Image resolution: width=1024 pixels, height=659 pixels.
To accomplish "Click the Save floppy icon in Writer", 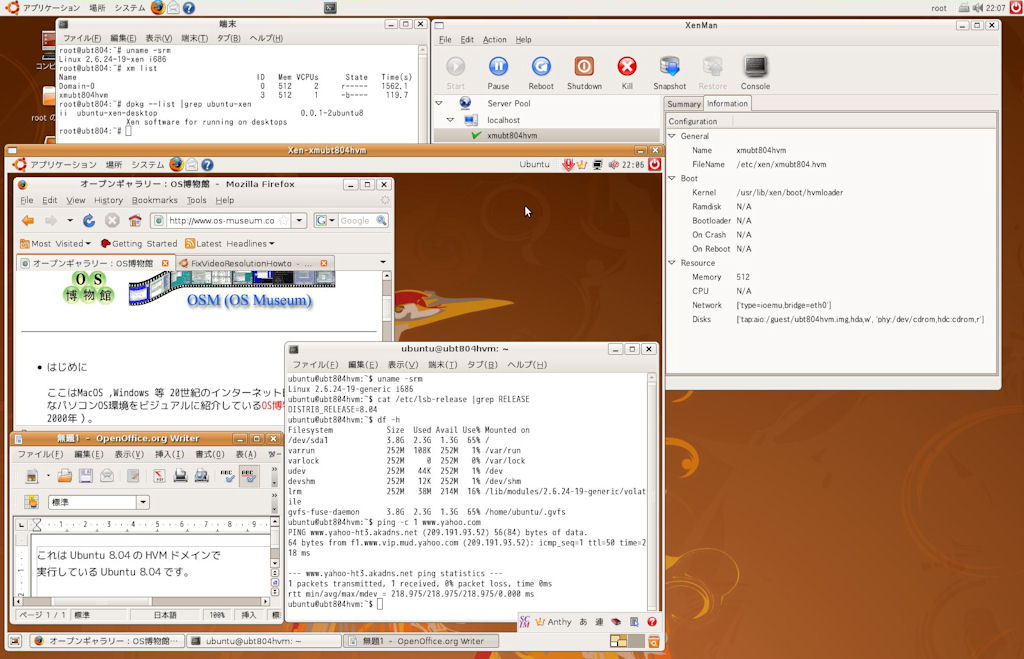I will [x=86, y=476].
